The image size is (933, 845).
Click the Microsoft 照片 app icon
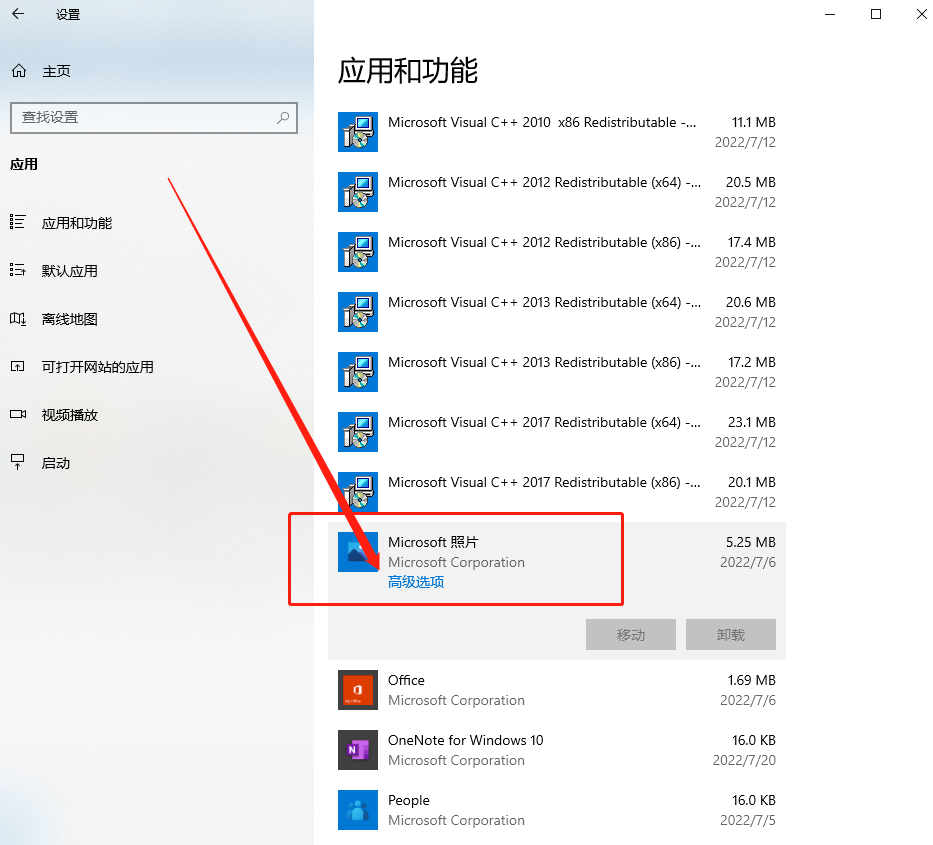pyautogui.click(x=358, y=551)
